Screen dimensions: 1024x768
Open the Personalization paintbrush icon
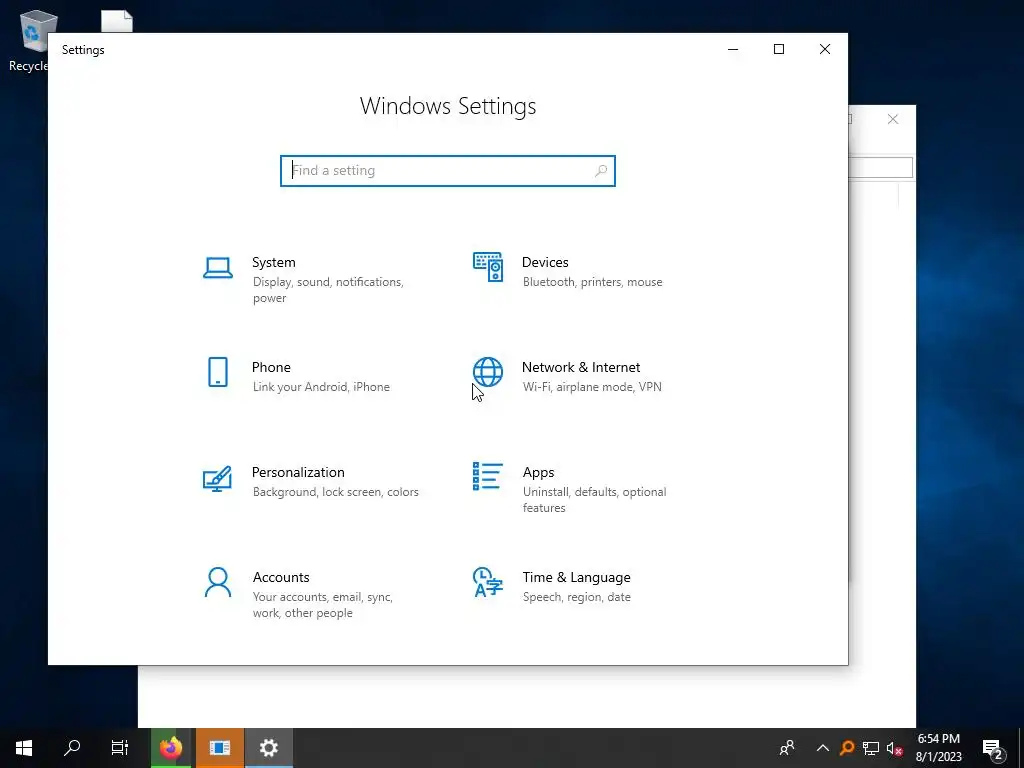pos(217,478)
